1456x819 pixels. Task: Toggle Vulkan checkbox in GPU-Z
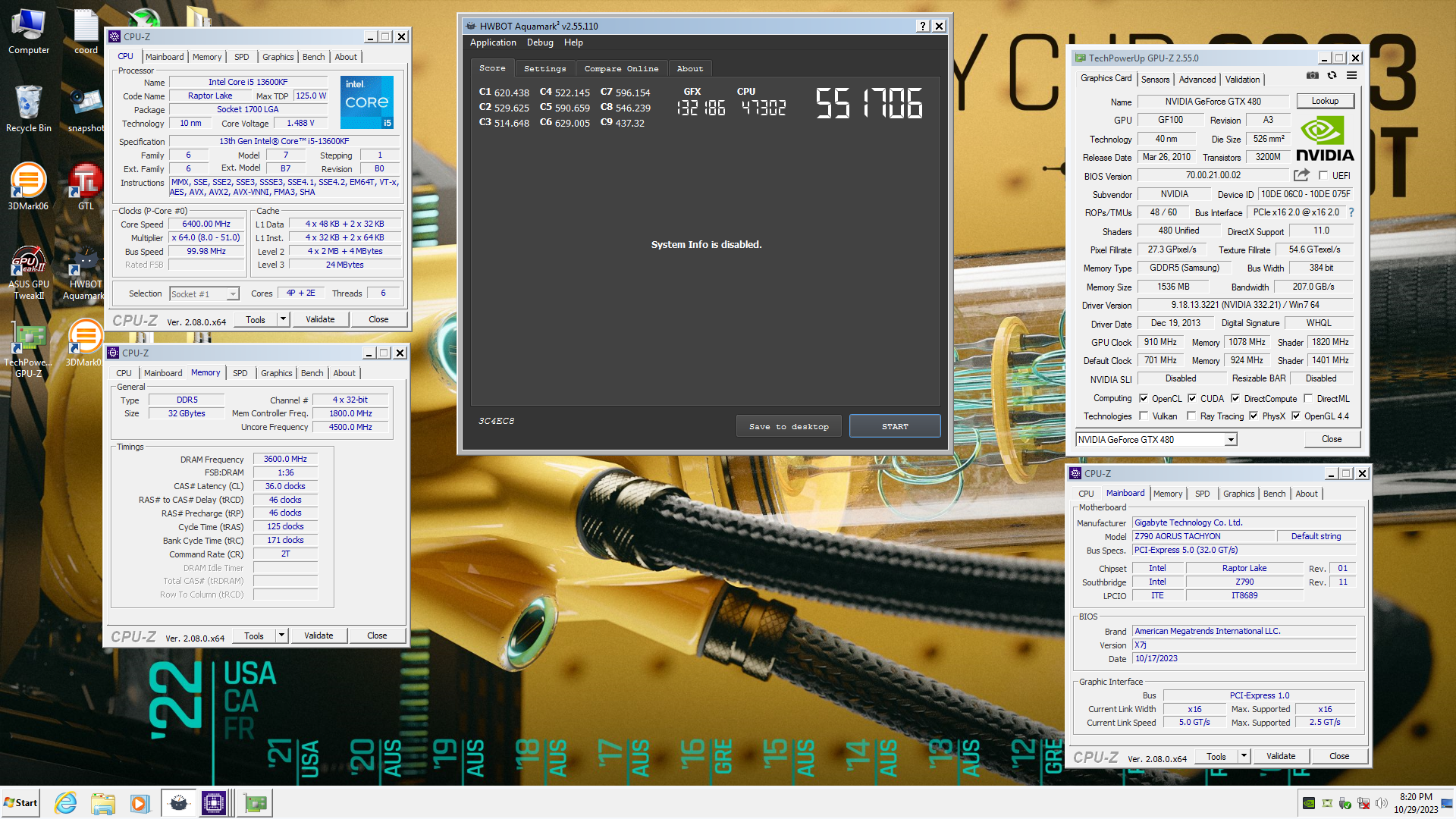coord(1144,416)
